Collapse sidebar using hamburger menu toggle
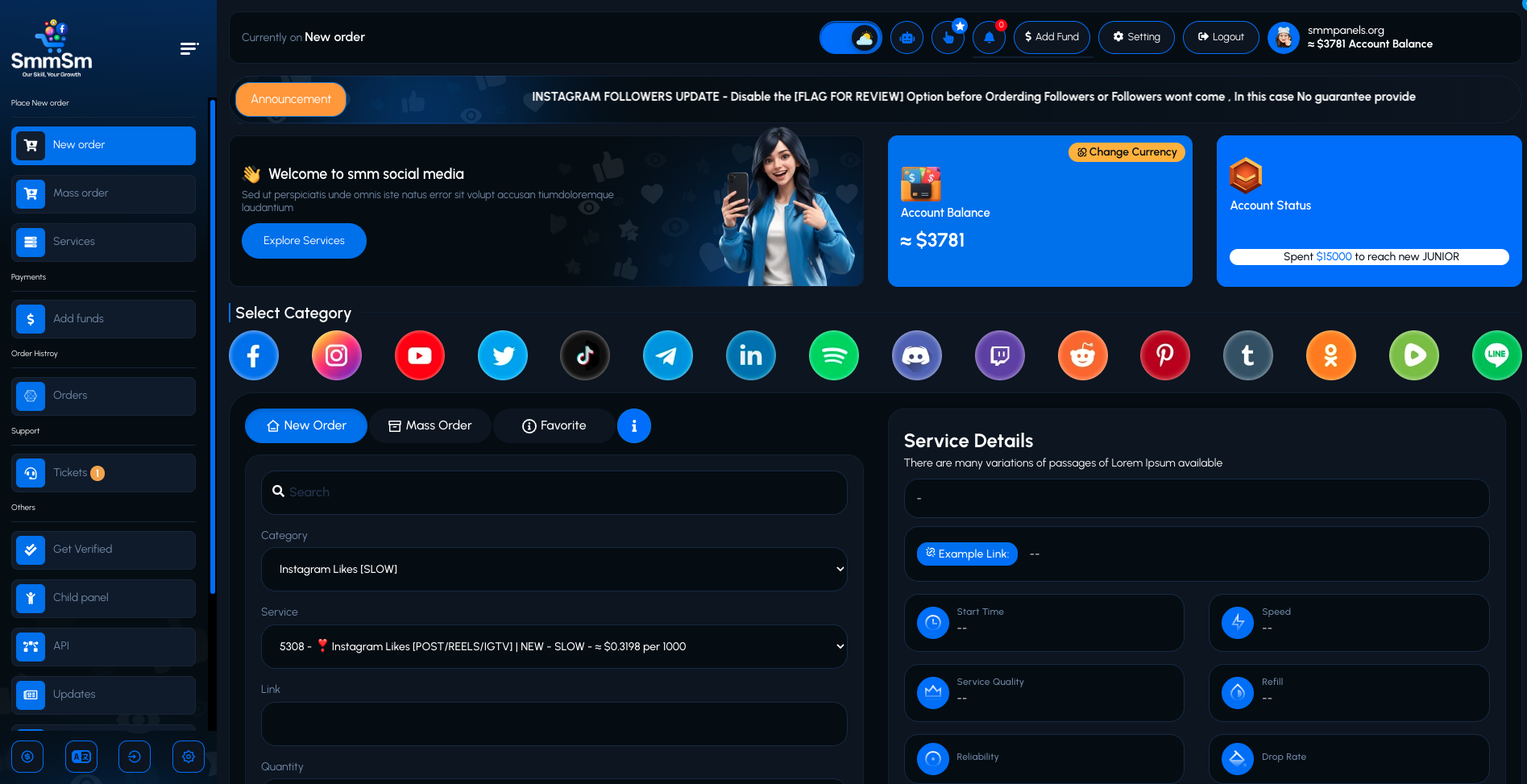Viewport: 1527px width, 784px height. pos(189,49)
